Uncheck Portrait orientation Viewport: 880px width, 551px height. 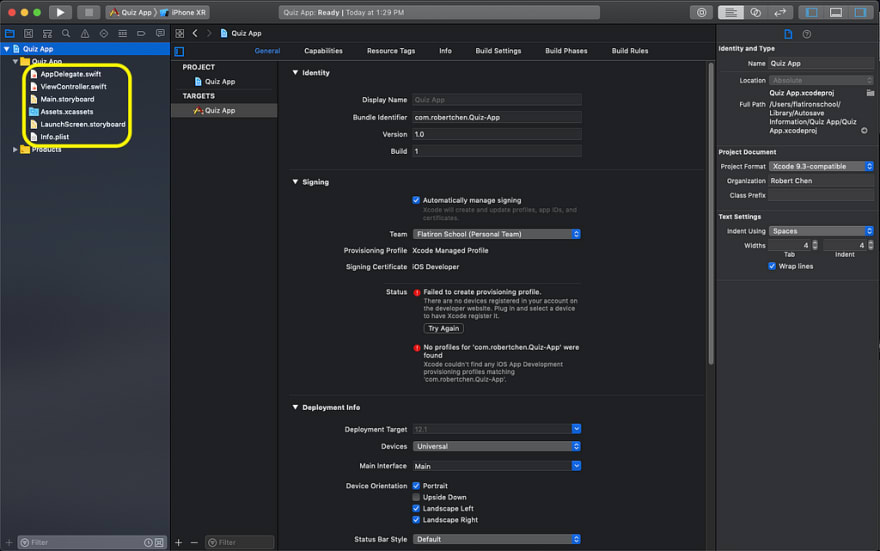pyautogui.click(x=416, y=485)
